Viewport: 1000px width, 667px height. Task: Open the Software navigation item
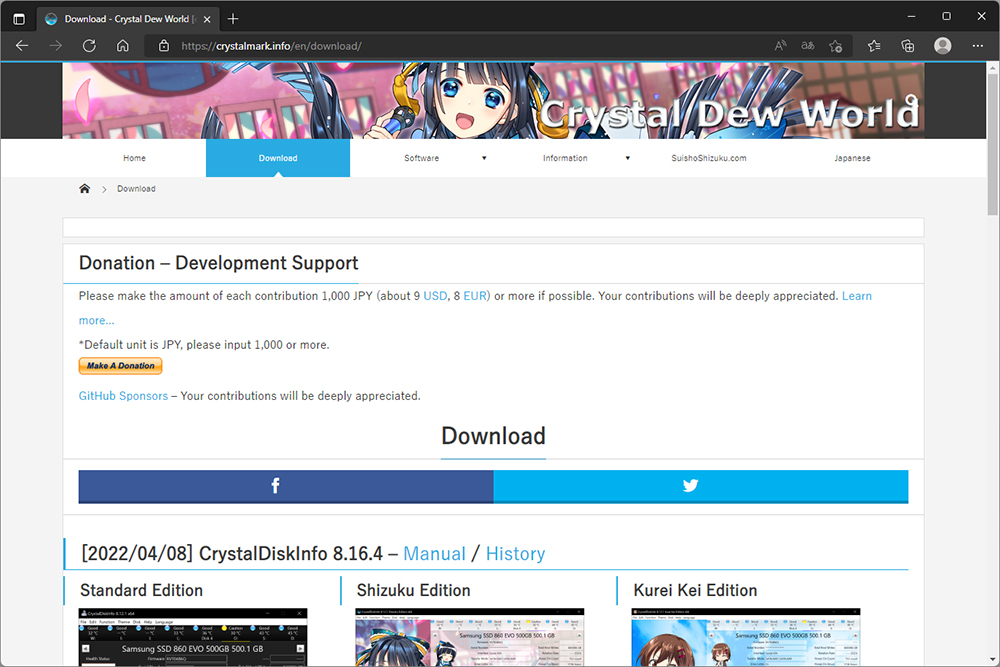click(422, 158)
